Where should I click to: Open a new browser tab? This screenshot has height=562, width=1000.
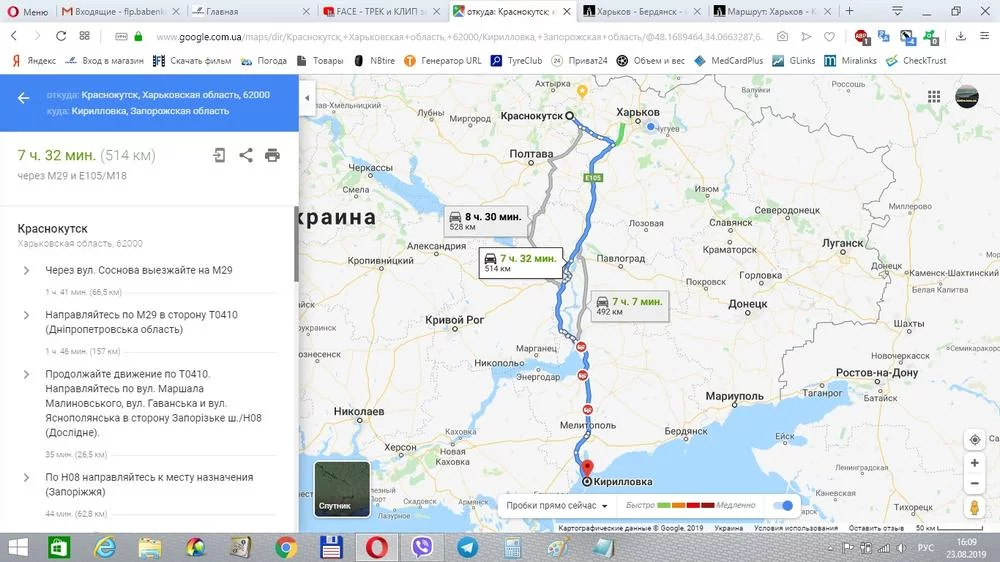849,11
